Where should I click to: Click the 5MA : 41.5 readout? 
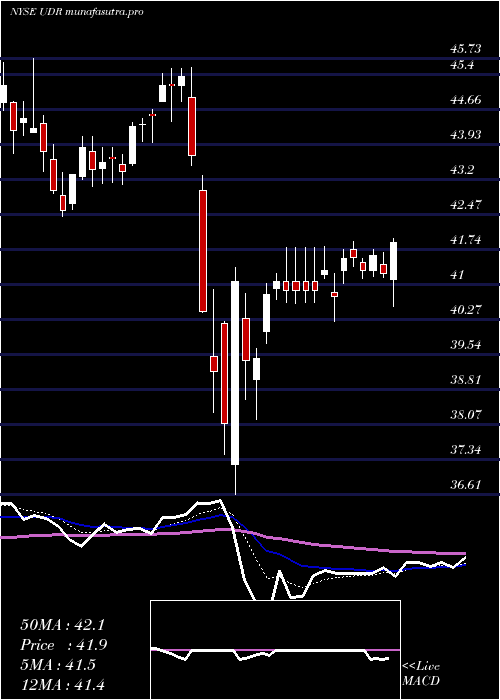tap(58, 665)
